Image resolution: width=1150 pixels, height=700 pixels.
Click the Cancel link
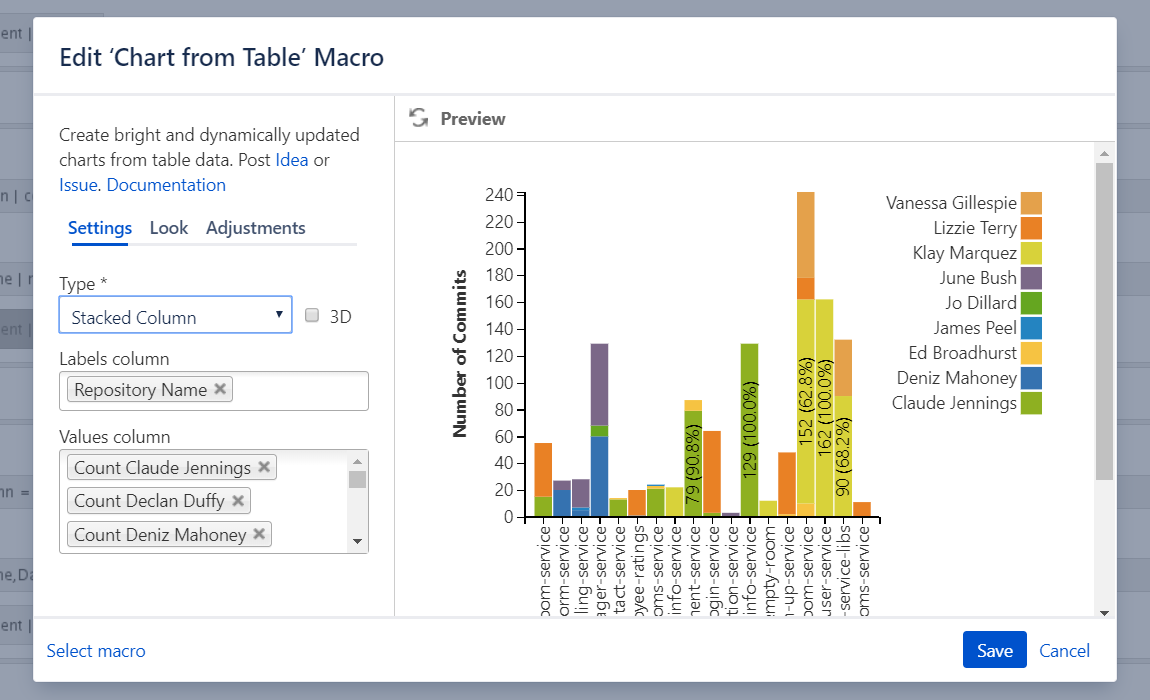(1064, 650)
